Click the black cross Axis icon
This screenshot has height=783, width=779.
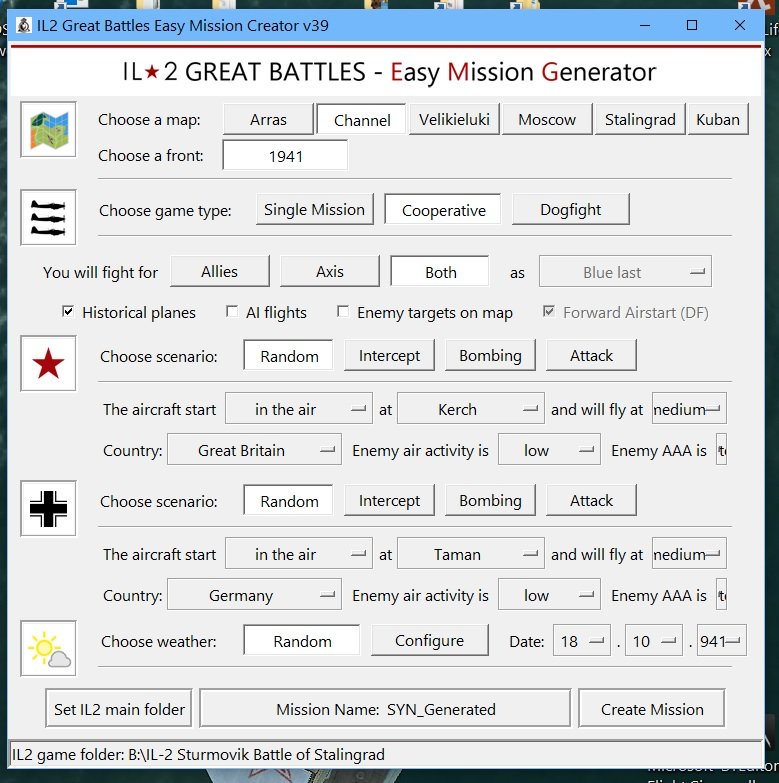point(48,508)
